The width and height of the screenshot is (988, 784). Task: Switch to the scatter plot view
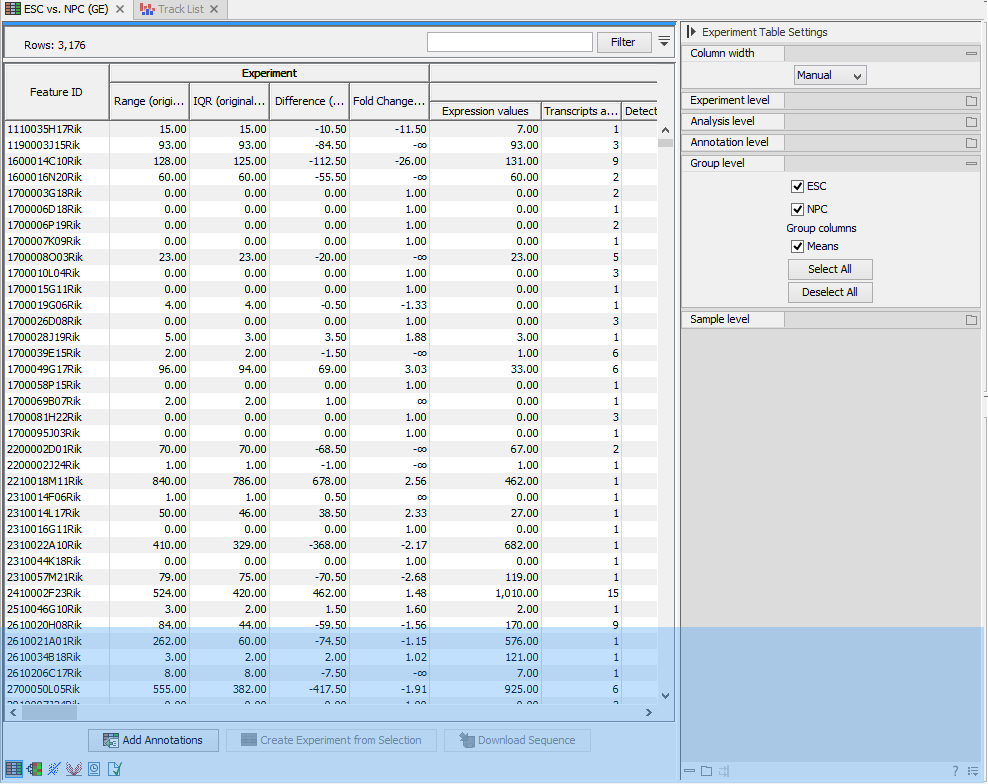[x=52, y=768]
